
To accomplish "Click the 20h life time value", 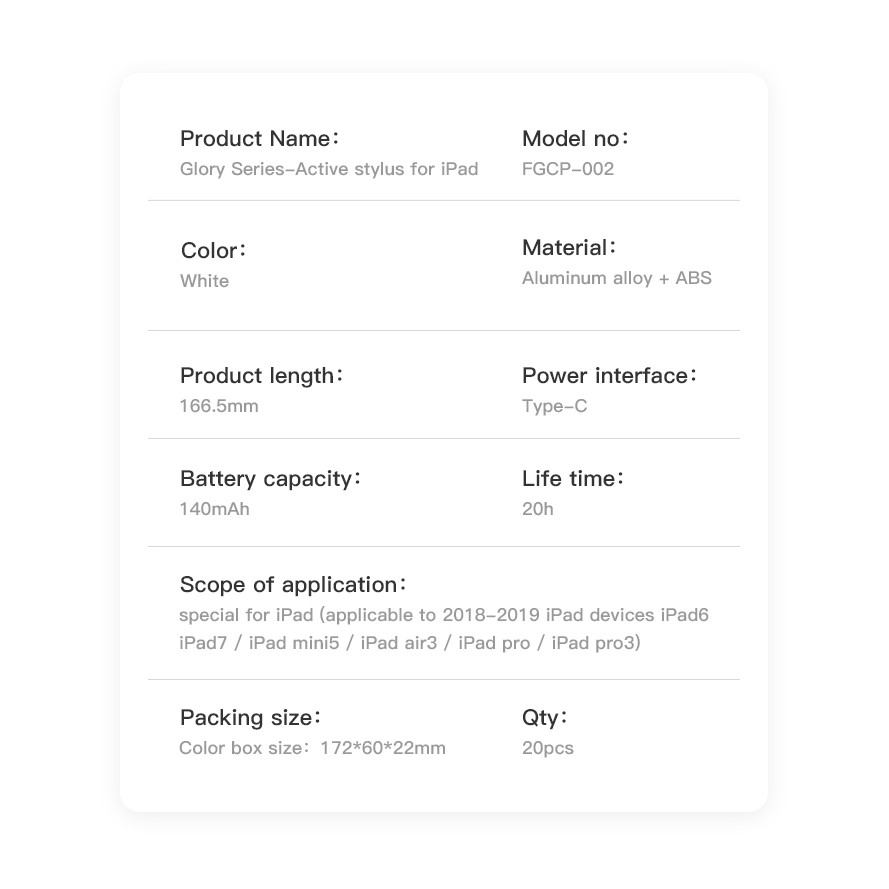I will coord(538,509).
